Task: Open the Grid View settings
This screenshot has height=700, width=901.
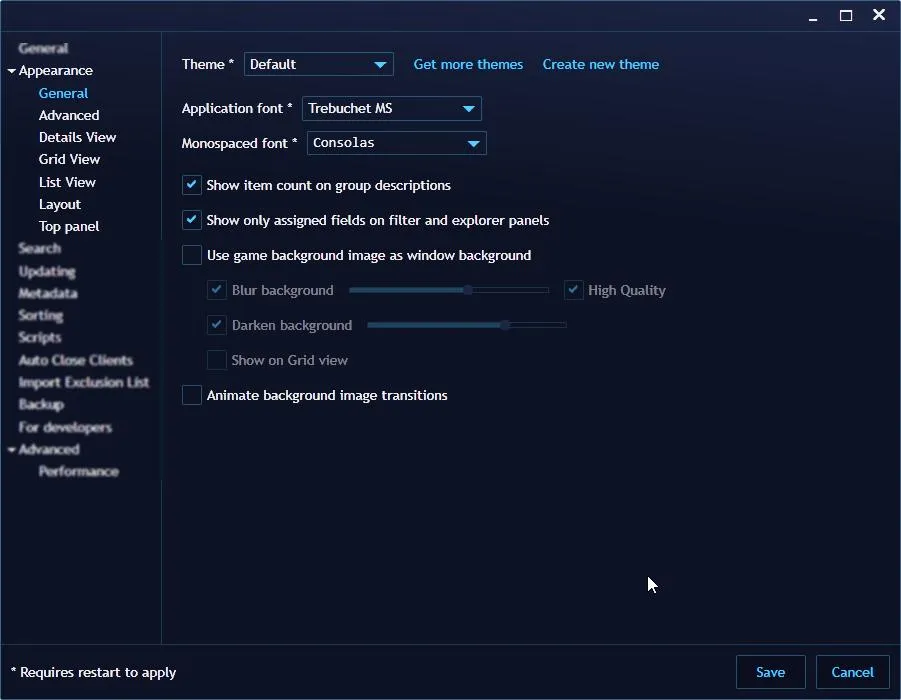Action: pos(70,159)
